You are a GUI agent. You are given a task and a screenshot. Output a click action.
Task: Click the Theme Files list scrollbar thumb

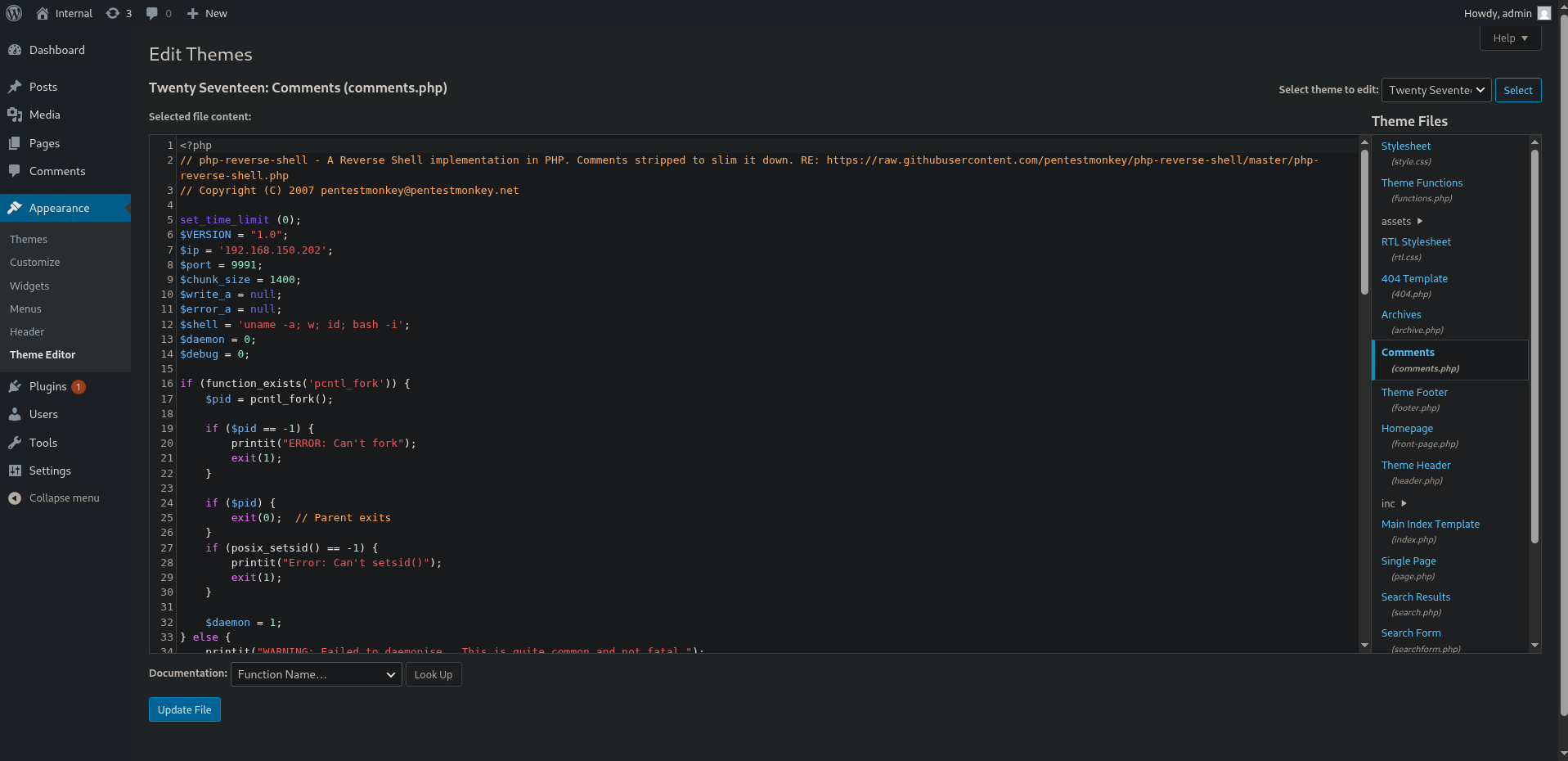pyautogui.click(x=1534, y=346)
